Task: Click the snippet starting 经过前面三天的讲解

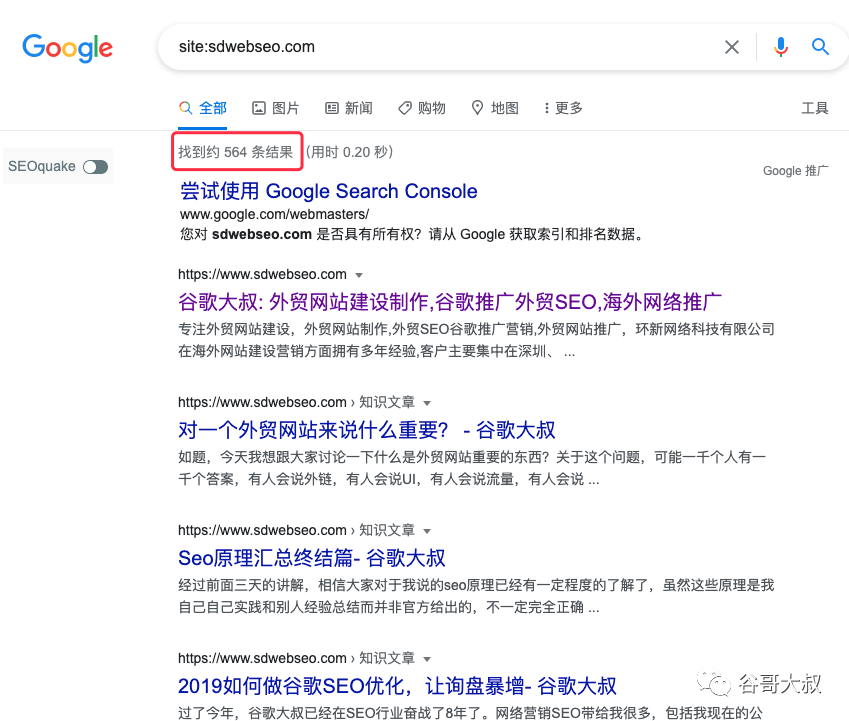Action: 476,596
